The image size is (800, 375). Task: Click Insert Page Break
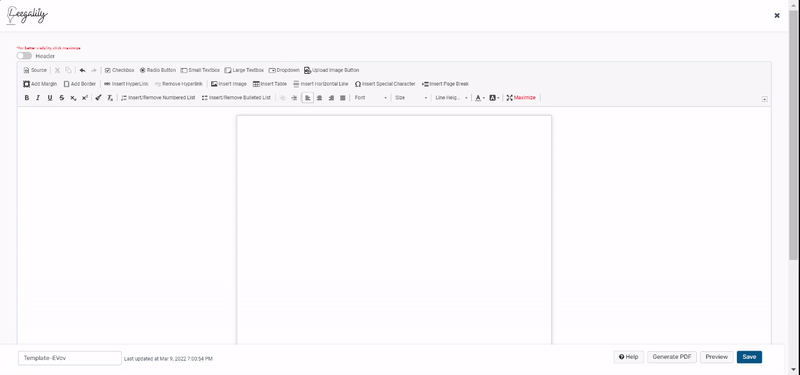coord(445,84)
